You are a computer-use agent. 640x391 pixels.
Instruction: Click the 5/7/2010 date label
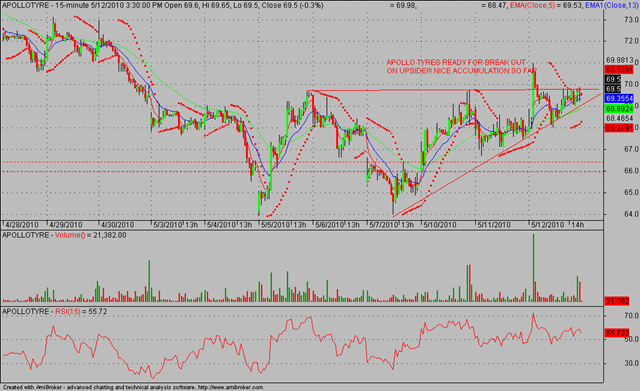(x=384, y=225)
